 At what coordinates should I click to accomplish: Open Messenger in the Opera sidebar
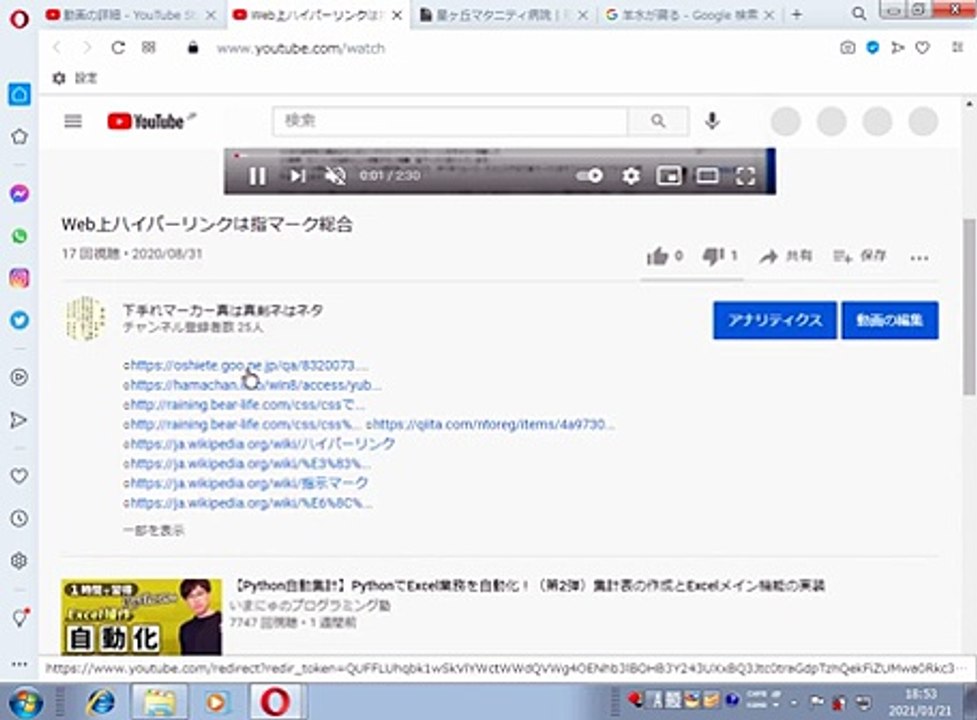pyautogui.click(x=19, y=194)
